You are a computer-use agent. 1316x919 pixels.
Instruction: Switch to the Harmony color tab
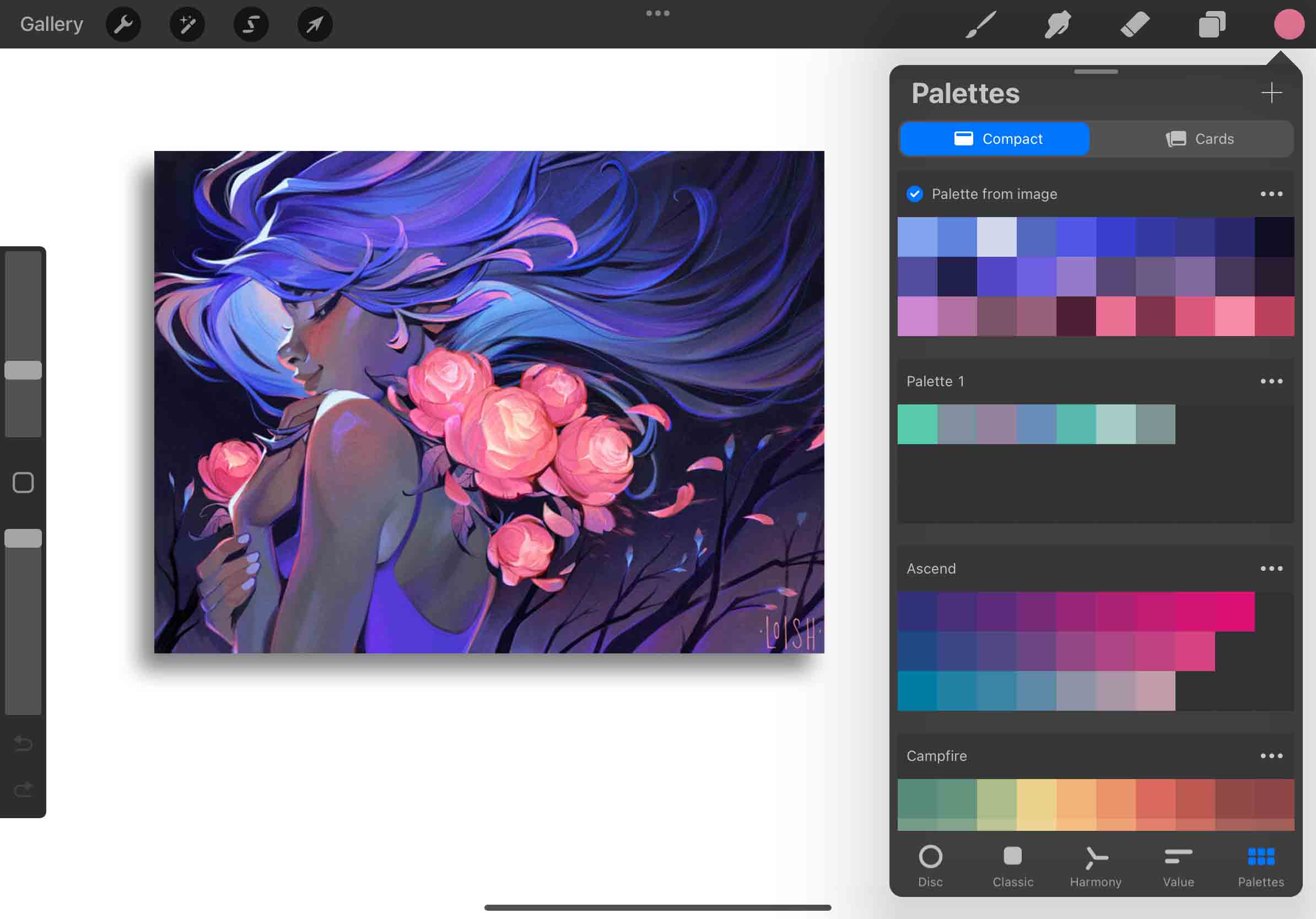(1096, 865)
